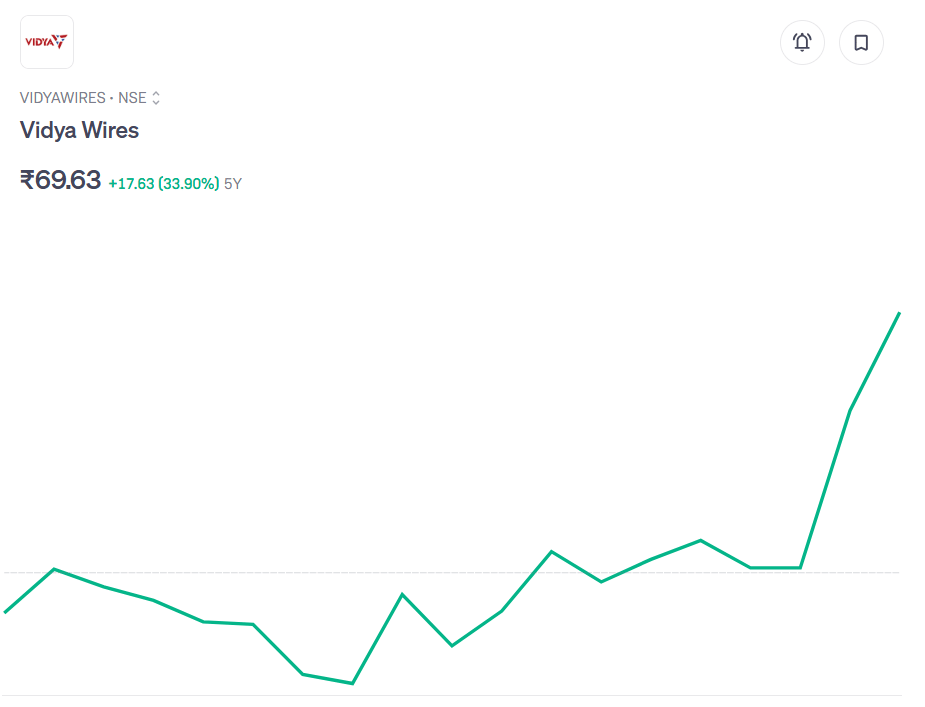Click the price alert bell icon

[x=802, y=43]
